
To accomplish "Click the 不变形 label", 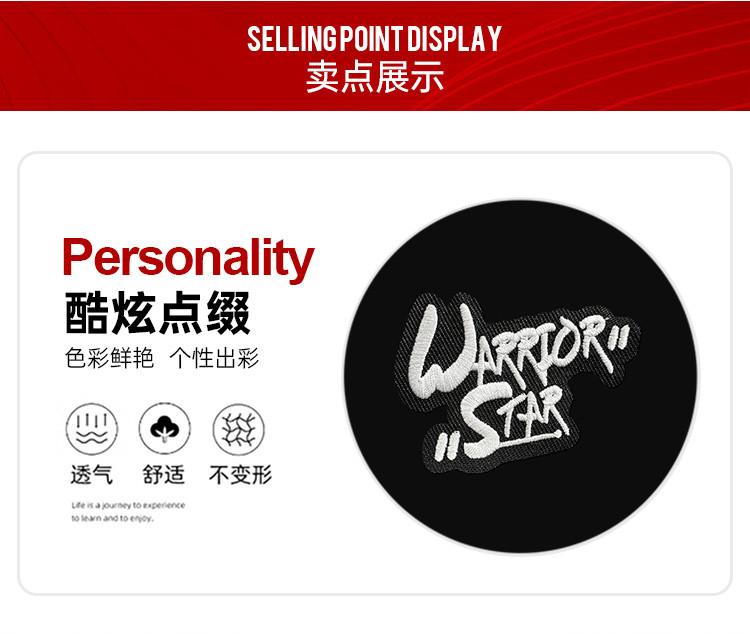I will (x=240, y=475).
